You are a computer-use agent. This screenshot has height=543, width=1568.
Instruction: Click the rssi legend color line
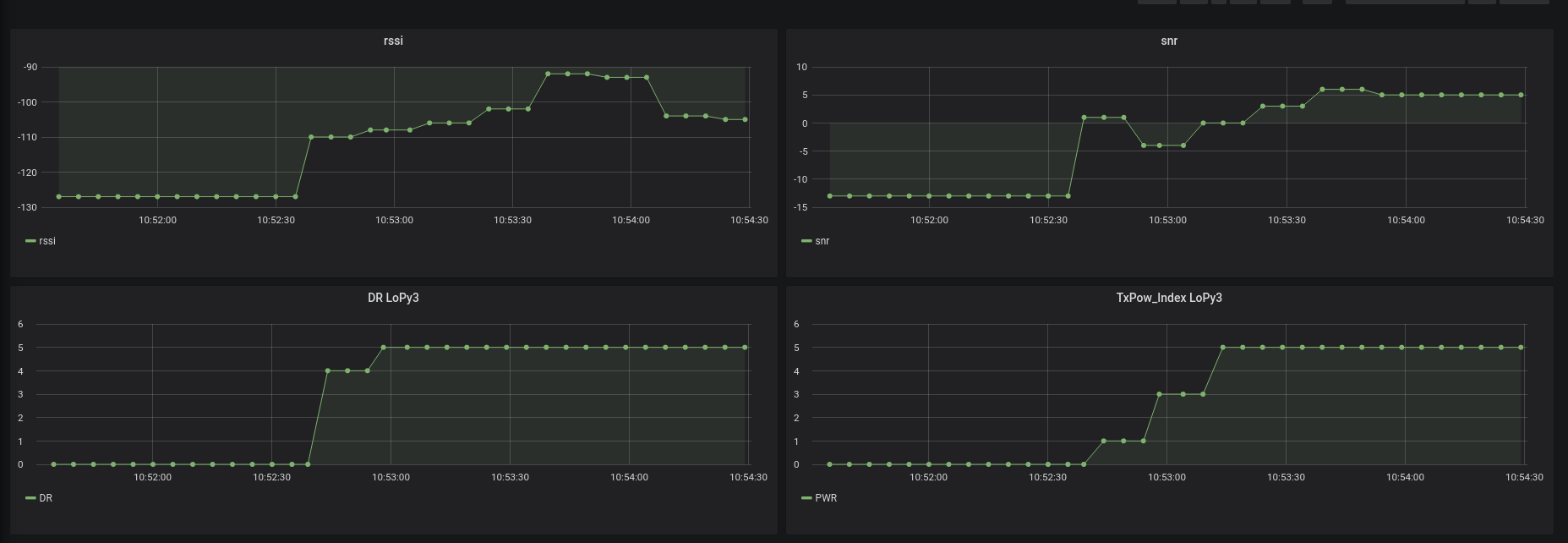(x=31, y=241)
